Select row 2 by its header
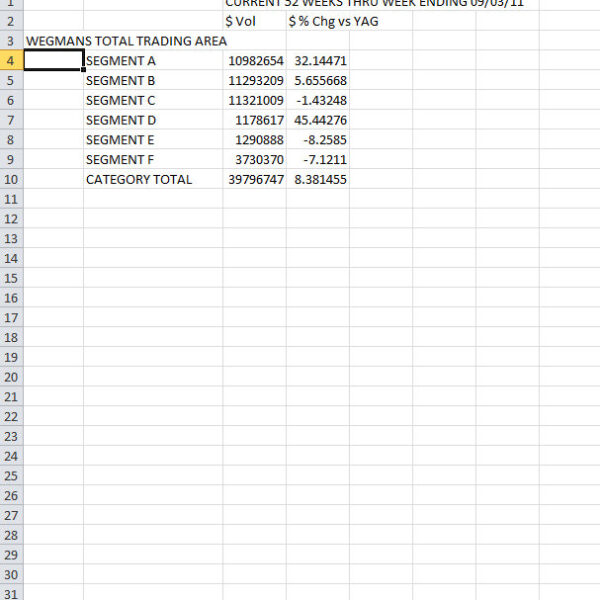The image size is (600, 600). tap(11, 21)
